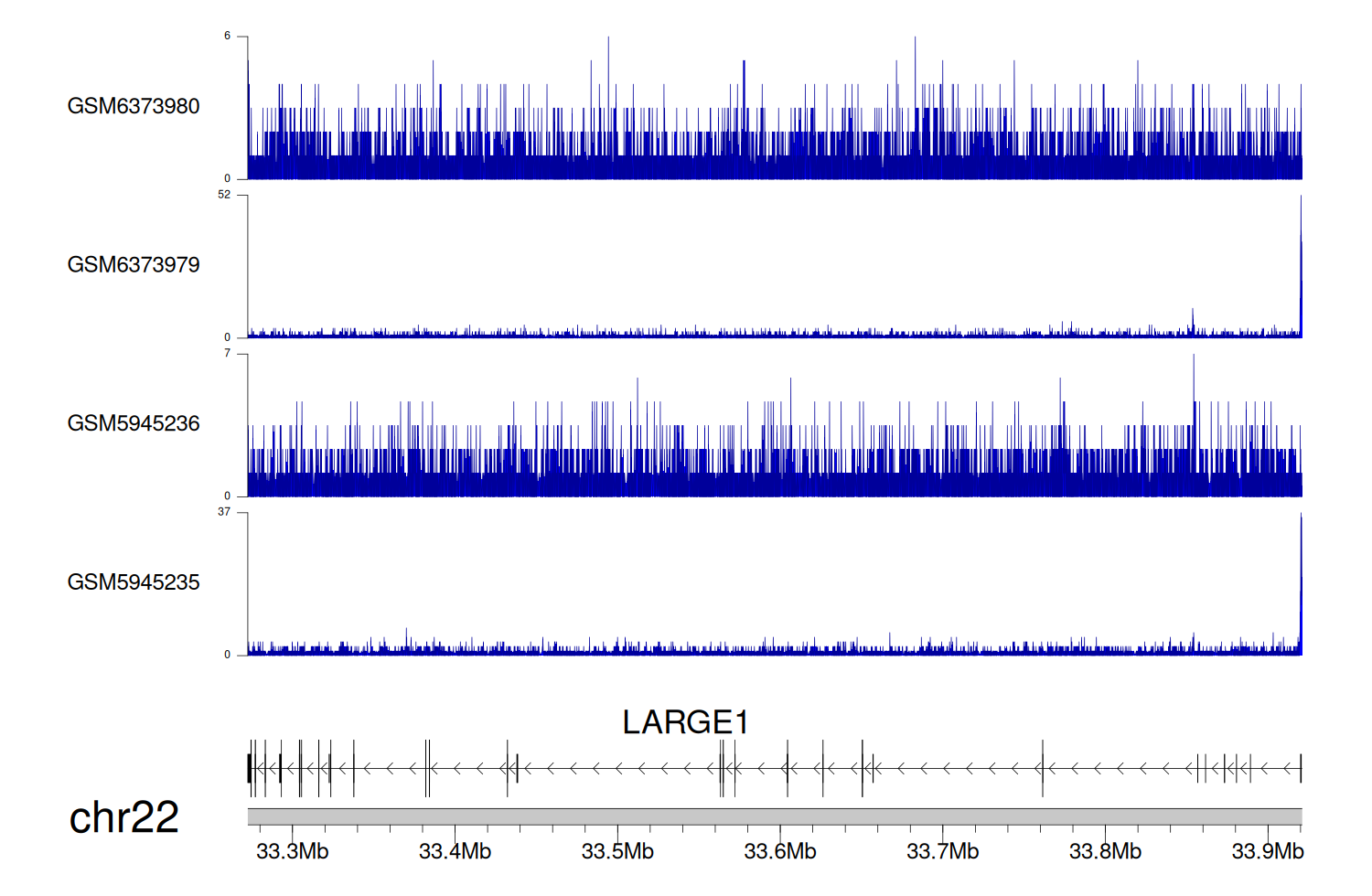This screenshot has width=1372, height=896.
Task: Click the GSM5945236 track name
Action: (134, 423)
